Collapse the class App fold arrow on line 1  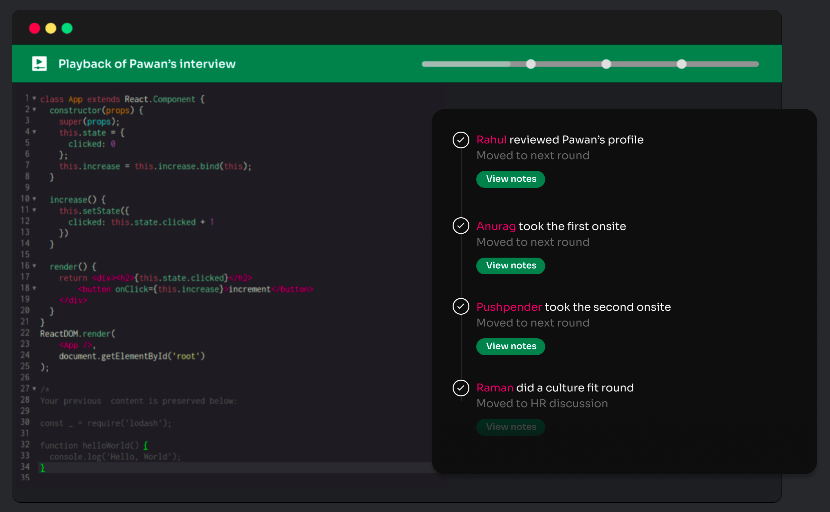(x=34, y=98)
